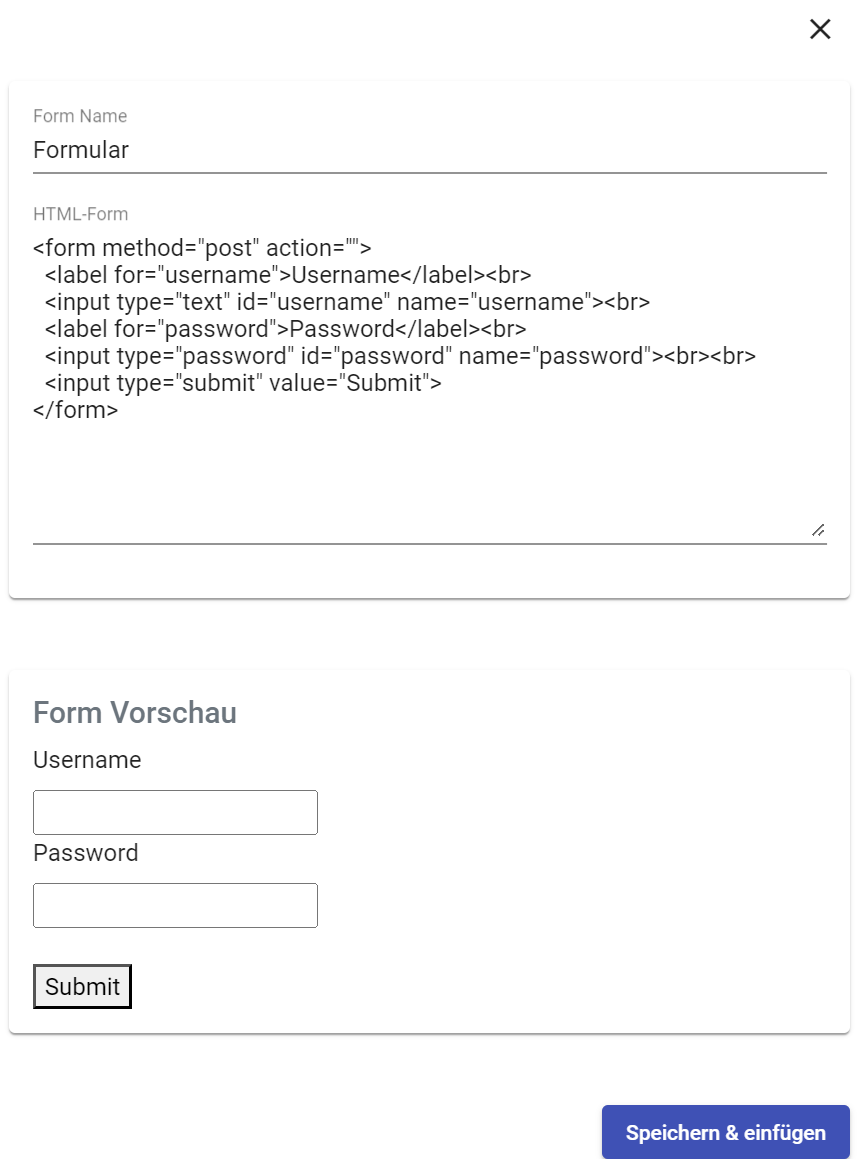The height and width of the screenshot is (1173, 858).
Task: Click the HTML-Form field label
Action: point(80,213)
